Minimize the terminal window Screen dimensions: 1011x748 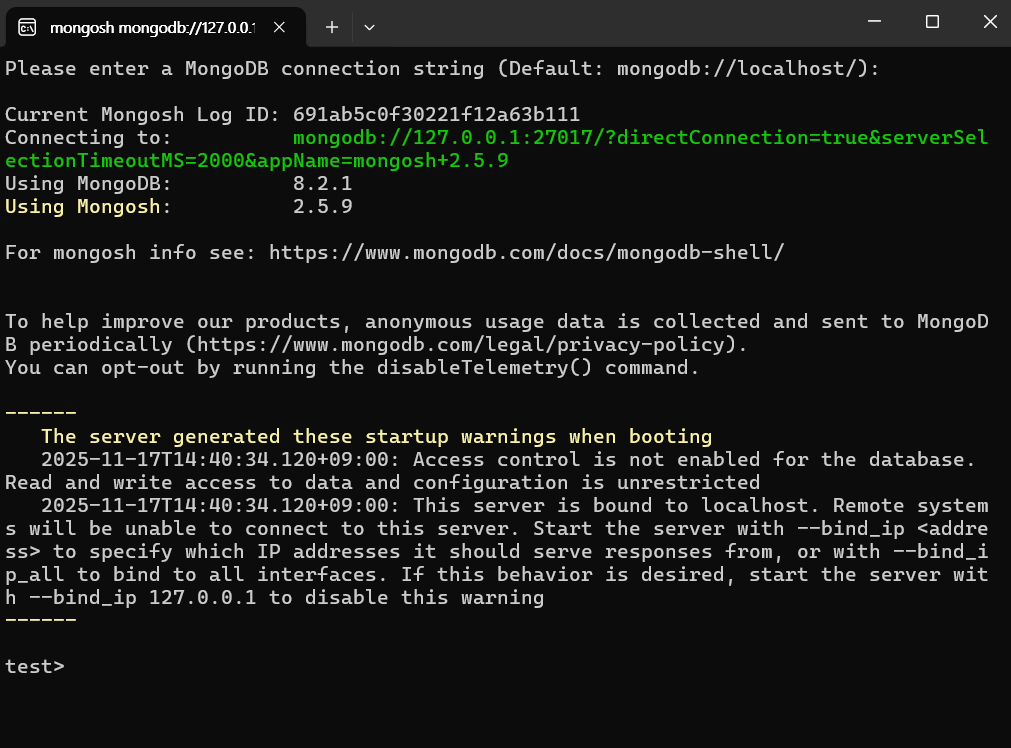click(874, 22)
